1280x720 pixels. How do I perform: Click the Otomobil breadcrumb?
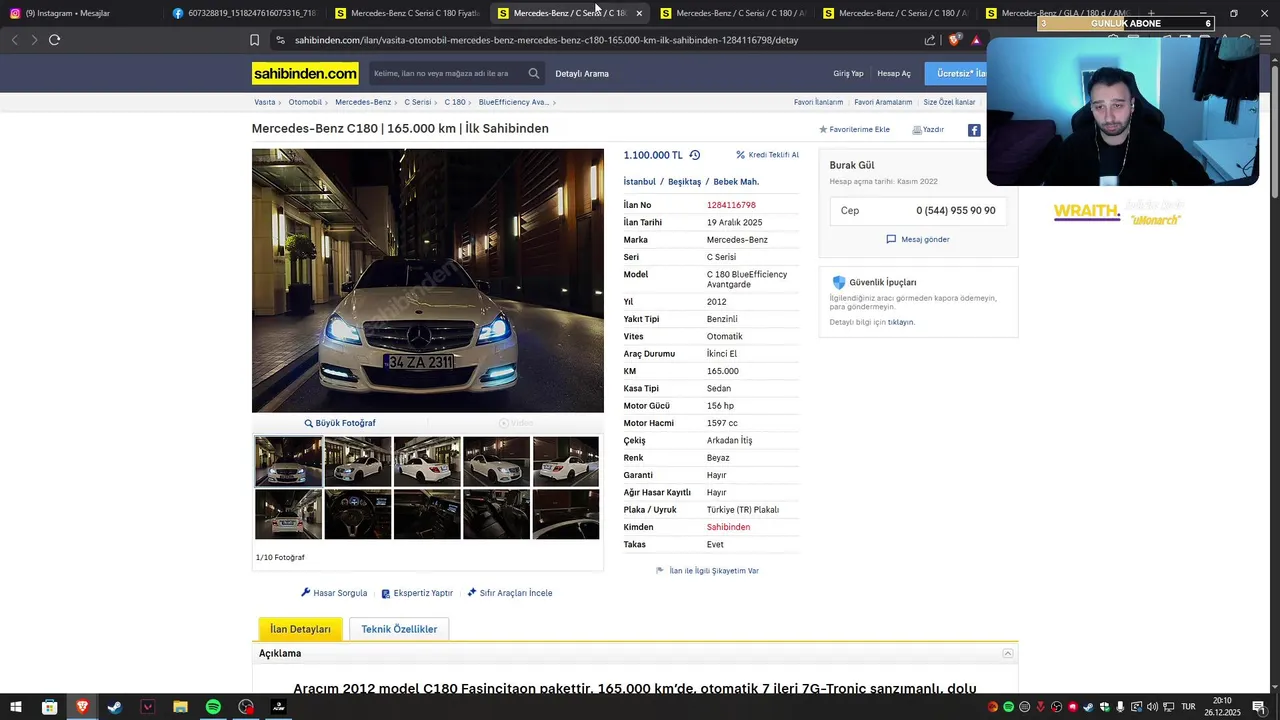pyautogui.click(x=305, y=102)
